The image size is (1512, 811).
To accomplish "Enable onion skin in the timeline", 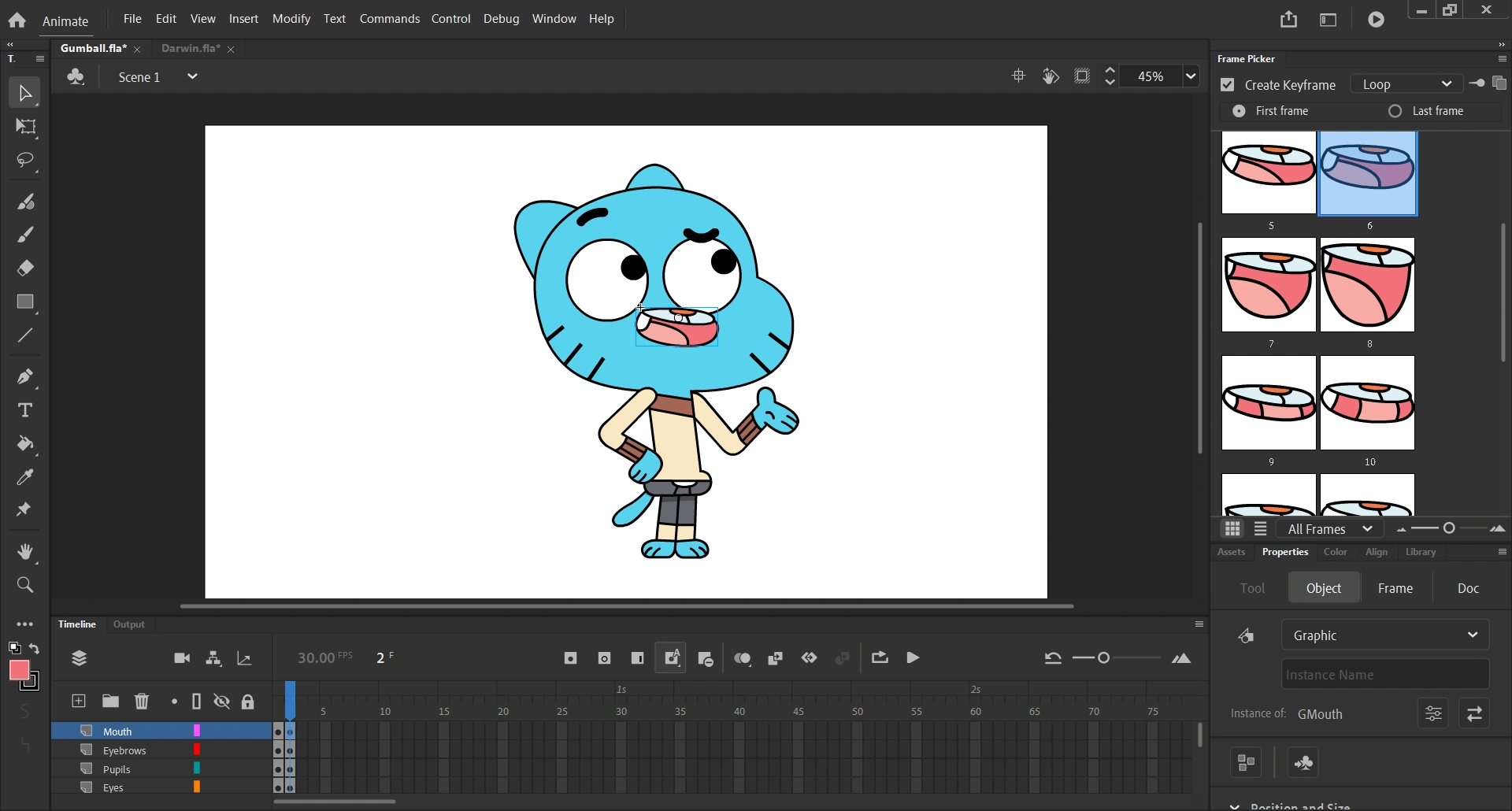I will 743,658.
